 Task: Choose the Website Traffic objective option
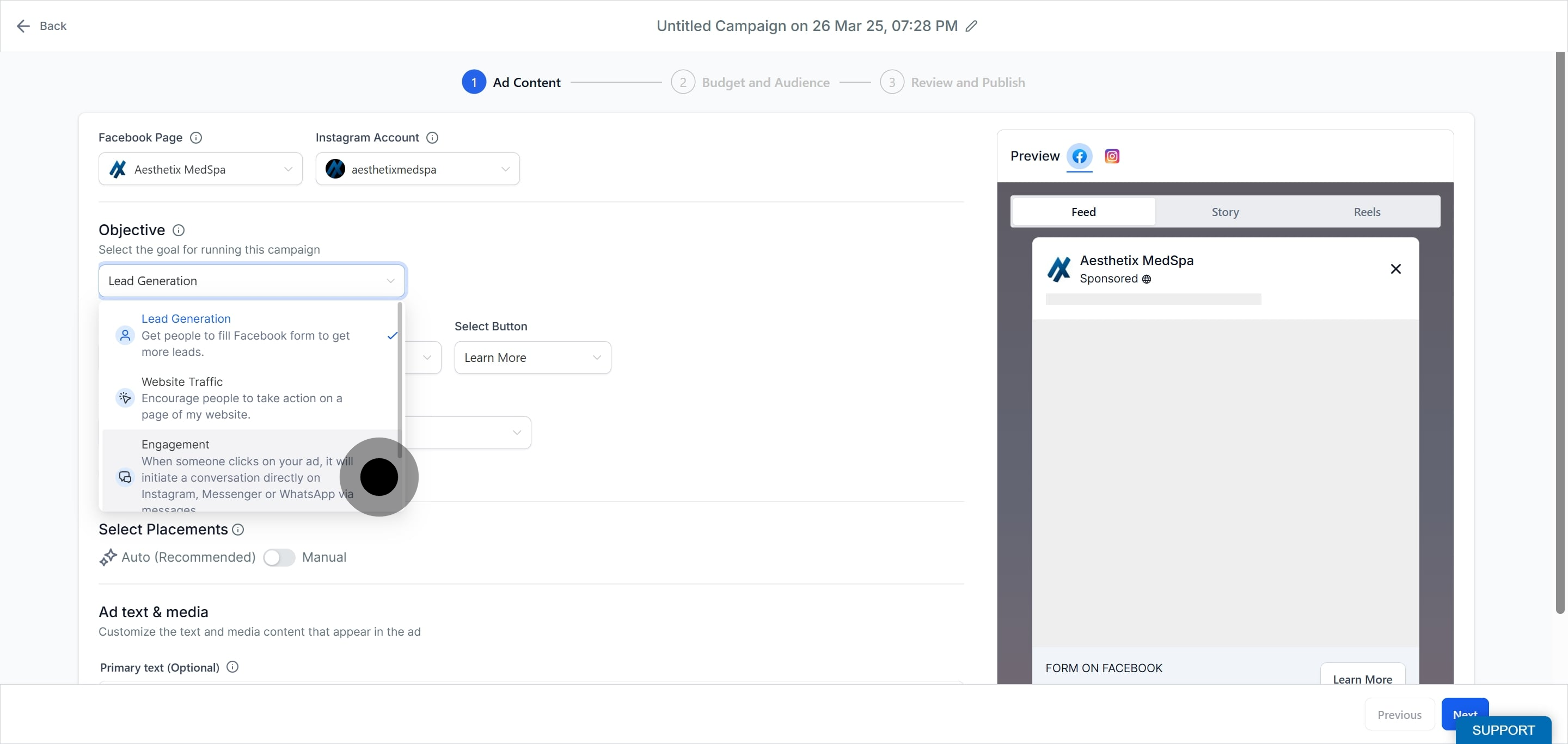243,398
